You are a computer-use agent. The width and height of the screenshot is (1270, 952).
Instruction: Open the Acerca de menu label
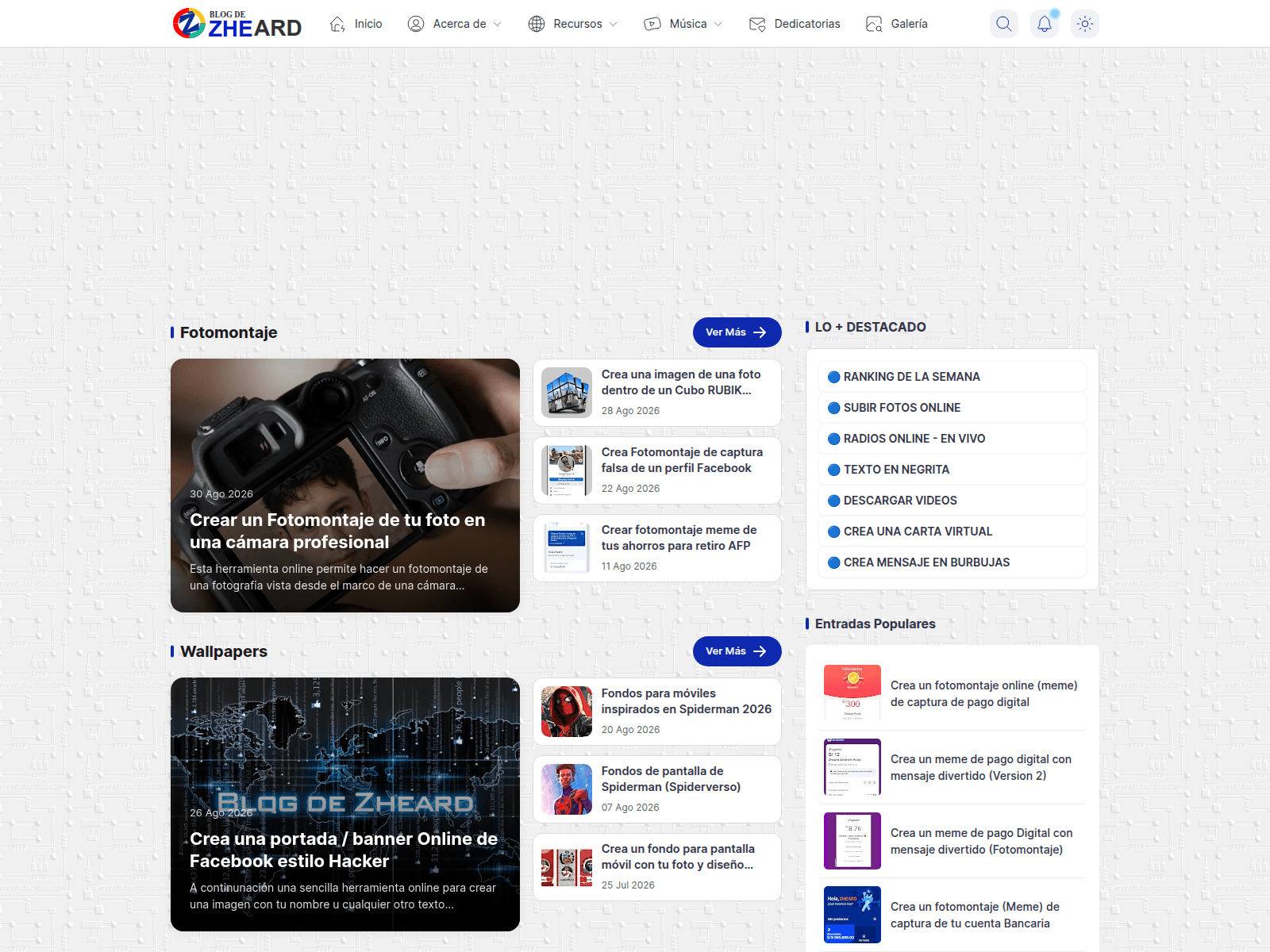tap(460, 24)
